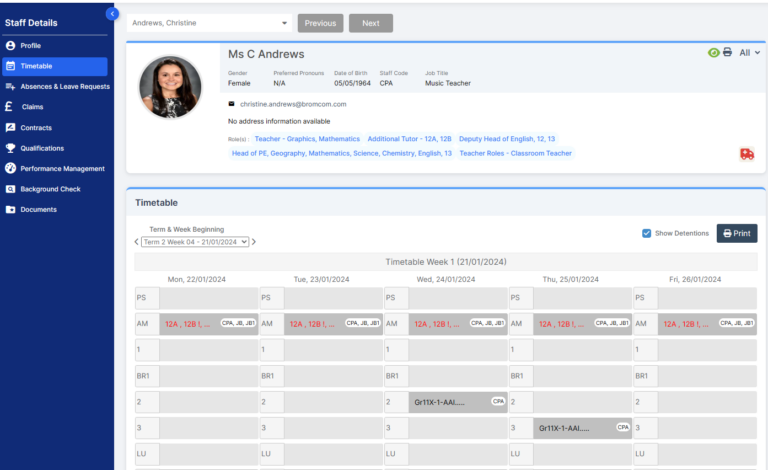Click the Previous staff button
768x470 pixels.
click(320, 23)
